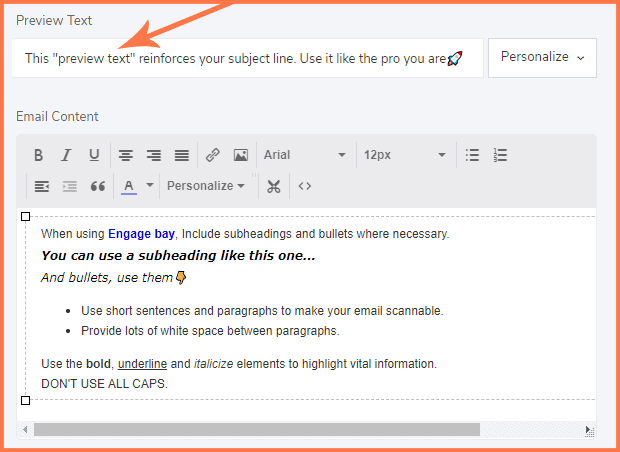The height and width of the screenshot is (452, 620).
Task: Decrease the indent
Action: click(42, 186)
